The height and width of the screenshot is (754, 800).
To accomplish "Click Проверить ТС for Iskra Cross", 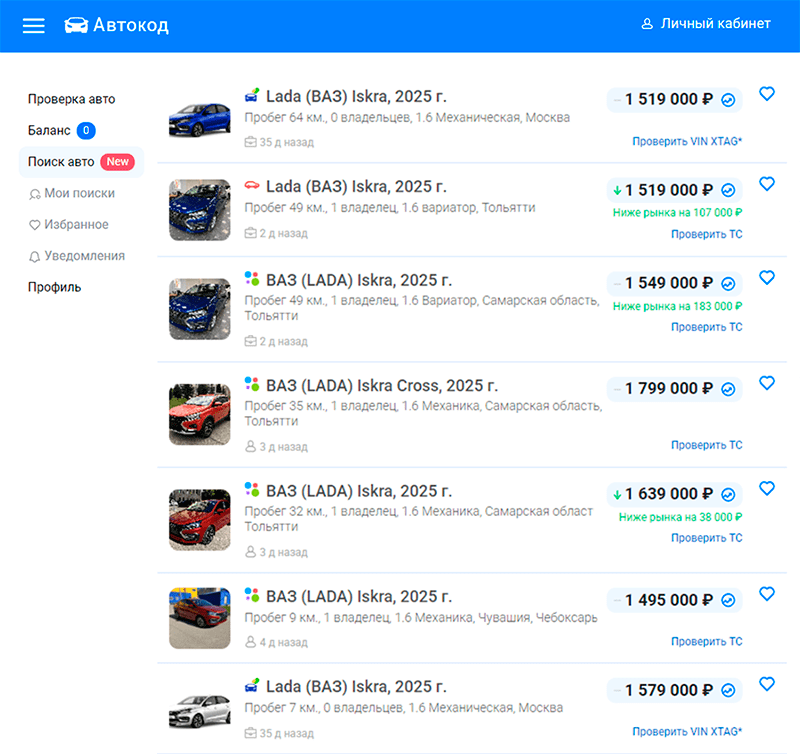I will (707, 445).
